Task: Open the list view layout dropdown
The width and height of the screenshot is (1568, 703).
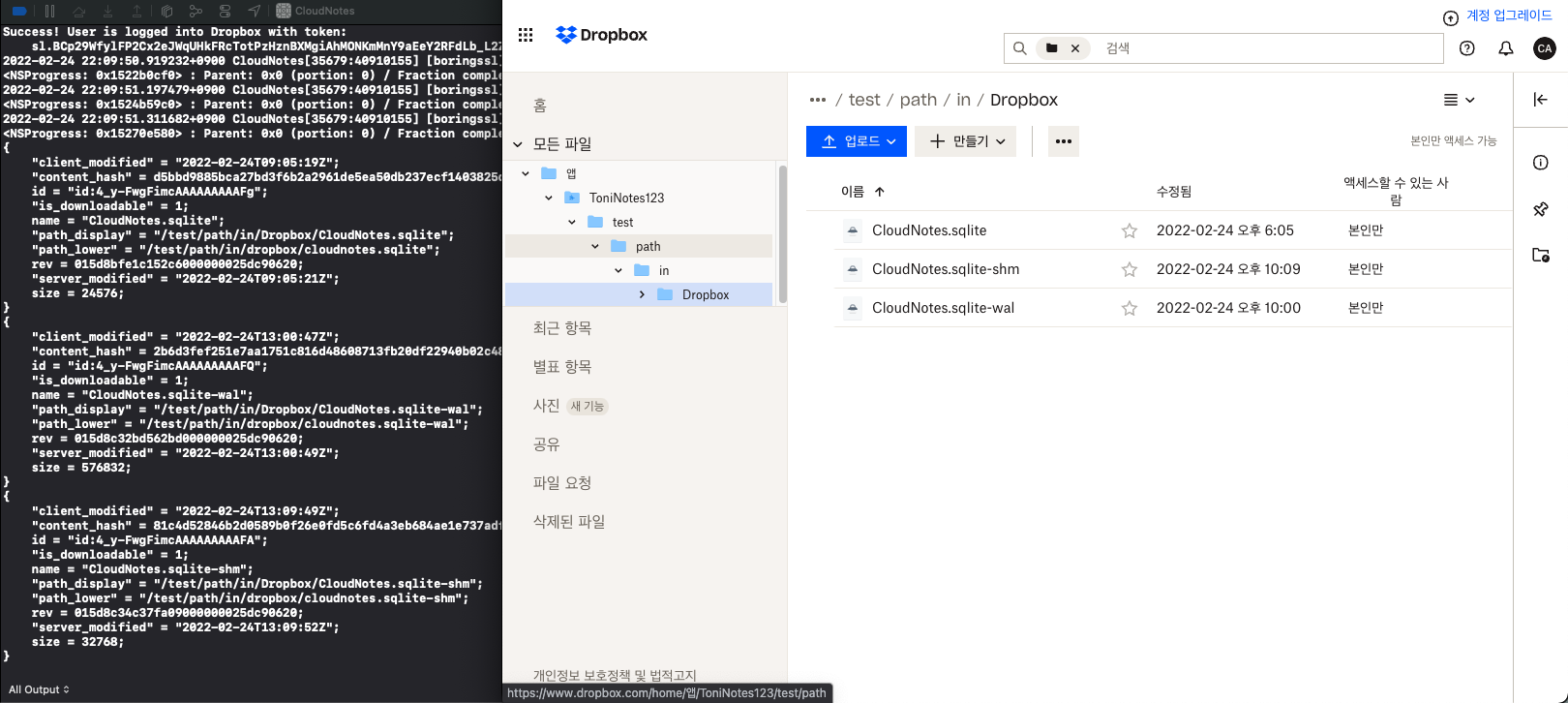Action: coord(1459,100)
